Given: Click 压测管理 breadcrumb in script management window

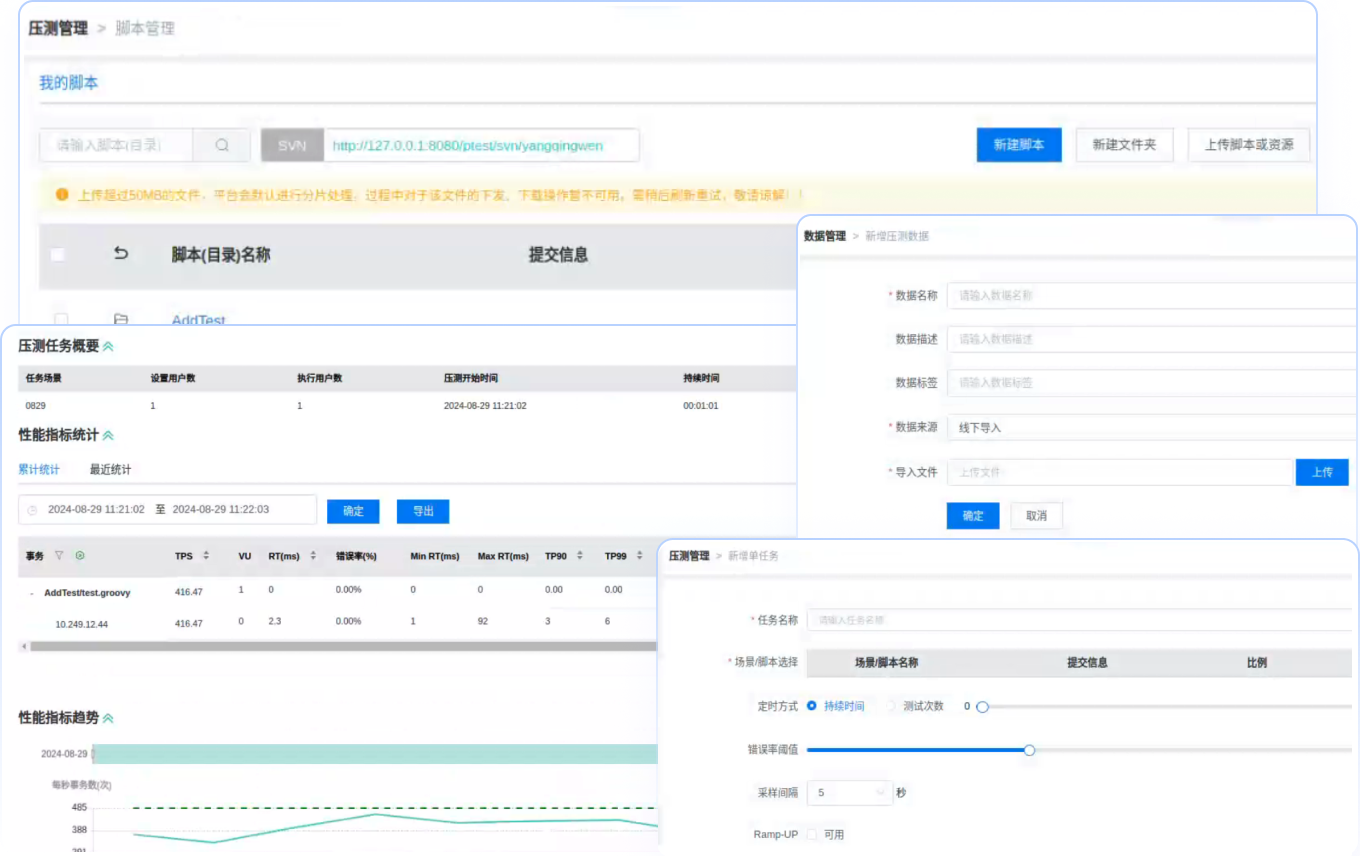Looking at the screenshot, I should 58,29.
